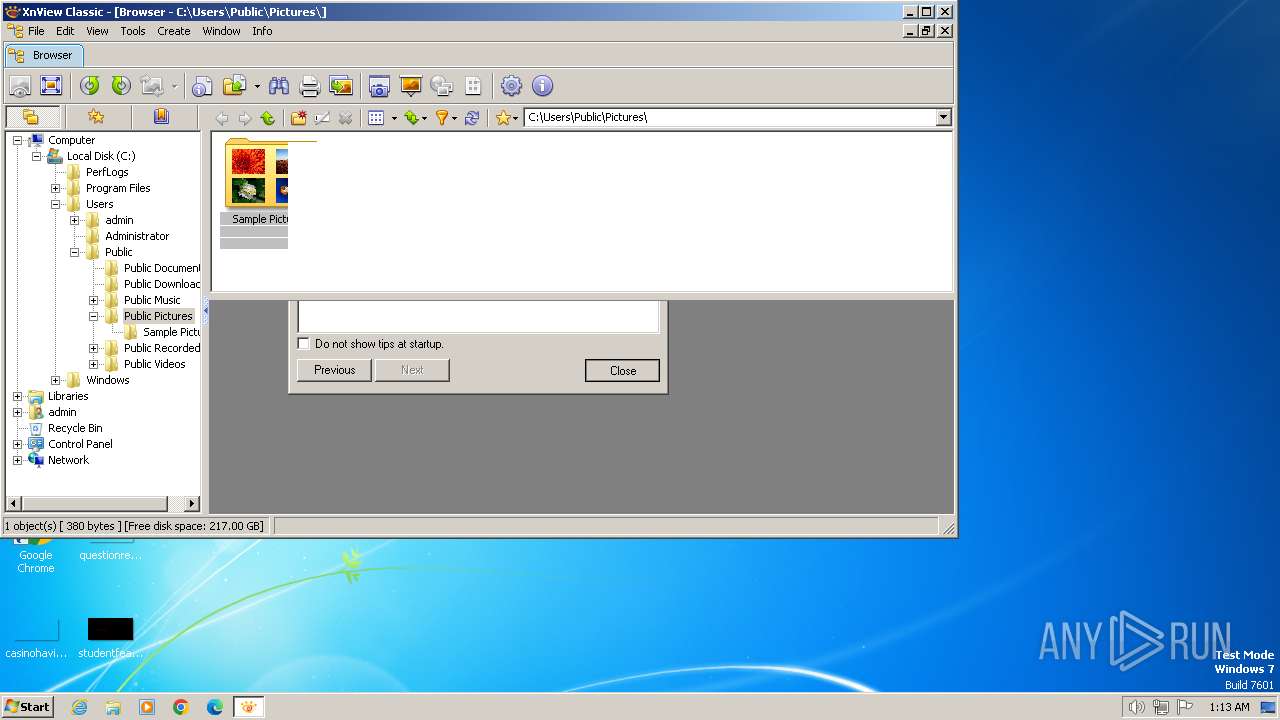Click the View image toolbar icon
Viewport: 1280px width, 720px height.
20,86
